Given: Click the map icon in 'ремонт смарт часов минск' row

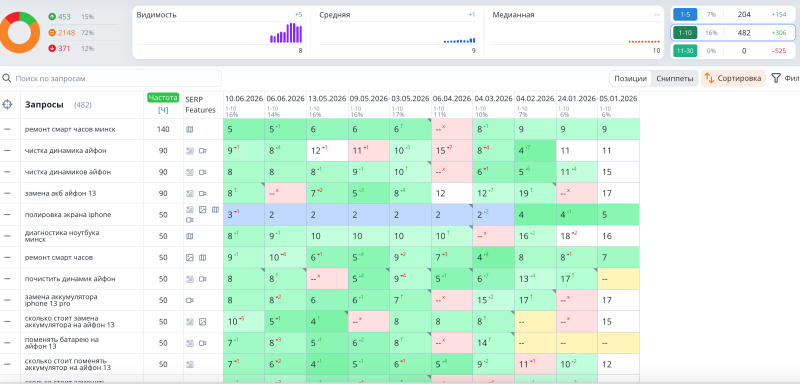Looking at the screenshot, I should point(190,130).
